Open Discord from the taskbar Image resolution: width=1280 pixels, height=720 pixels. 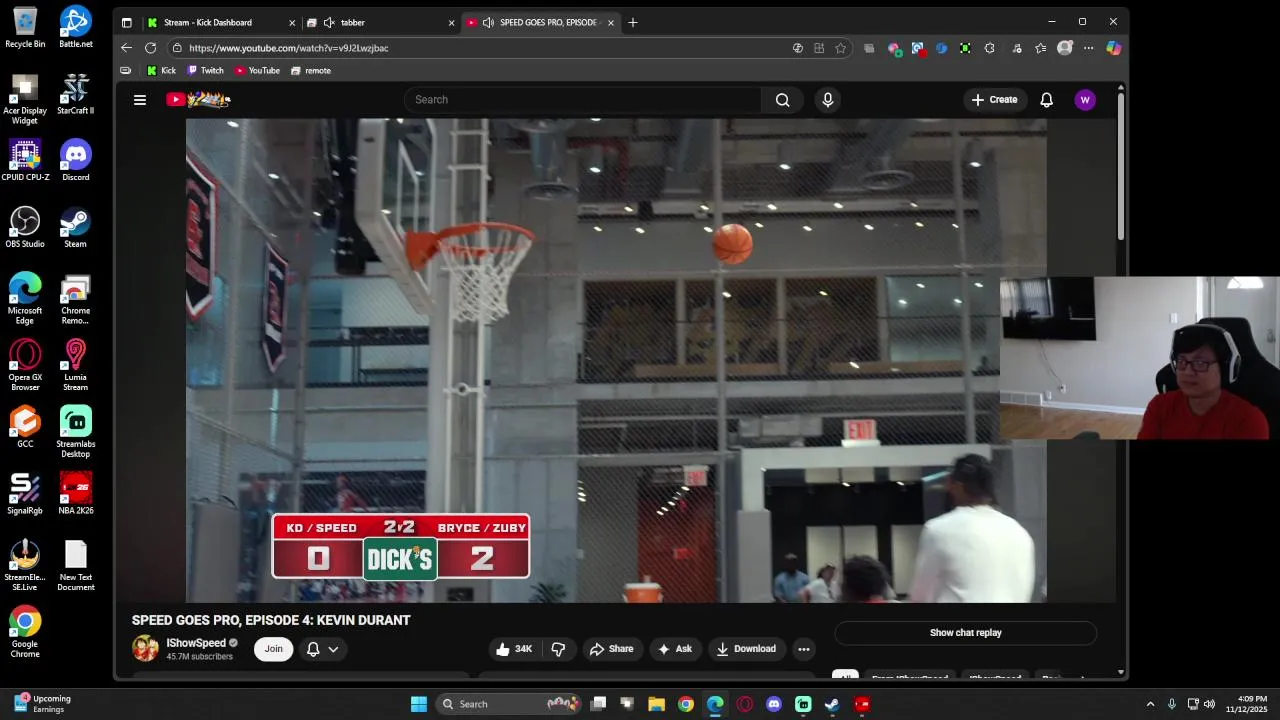pos(773,704)
